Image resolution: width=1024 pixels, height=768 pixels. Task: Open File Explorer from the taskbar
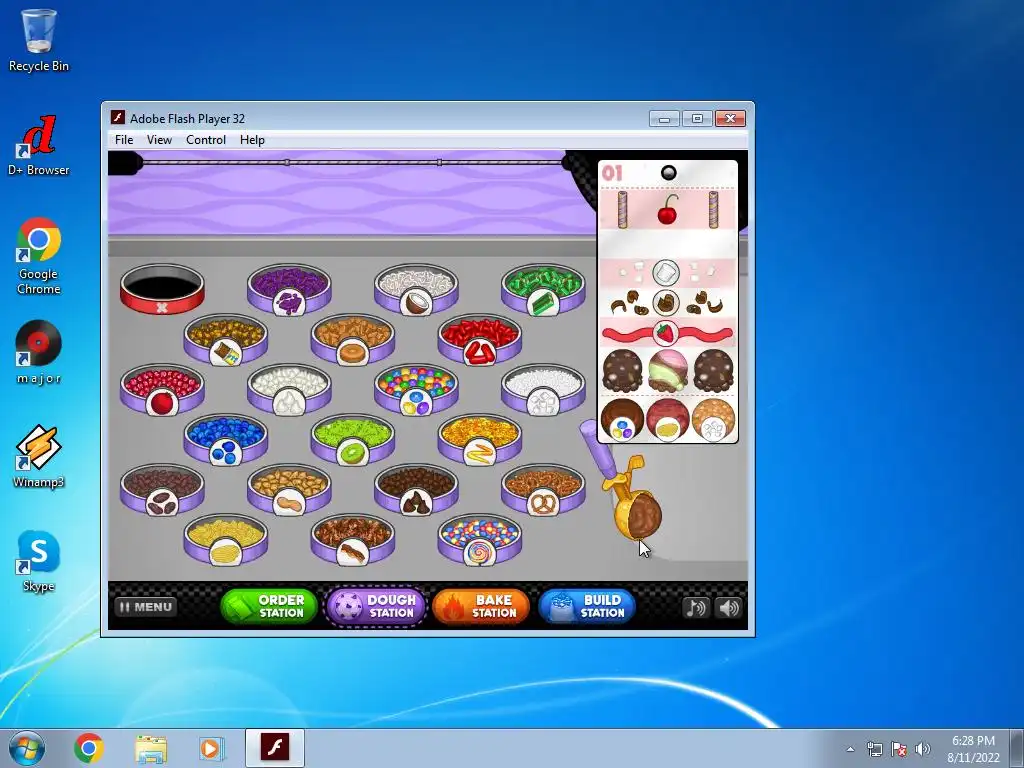tap(151, 748)
